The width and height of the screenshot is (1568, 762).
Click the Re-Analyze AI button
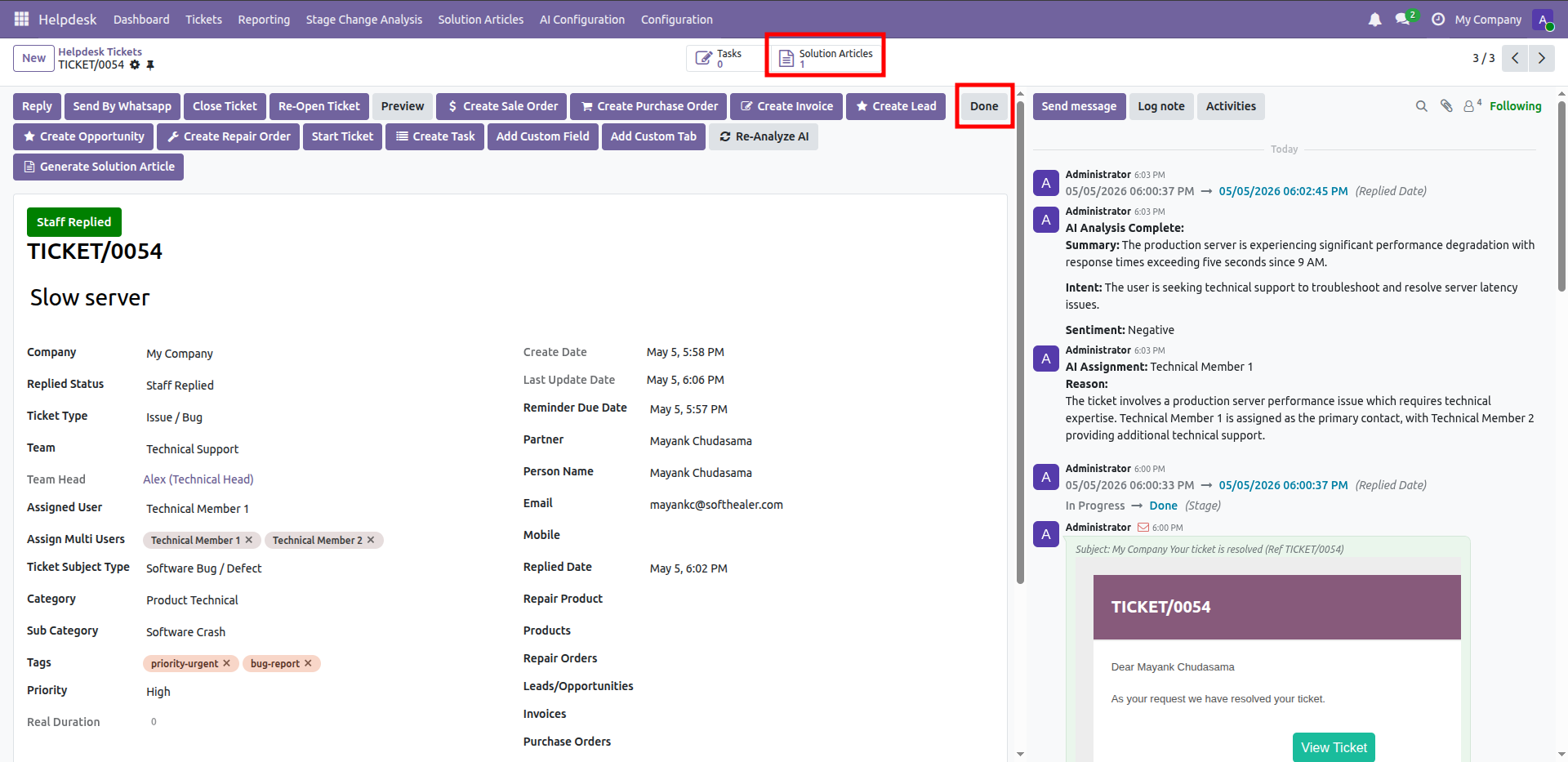[764, 136]
